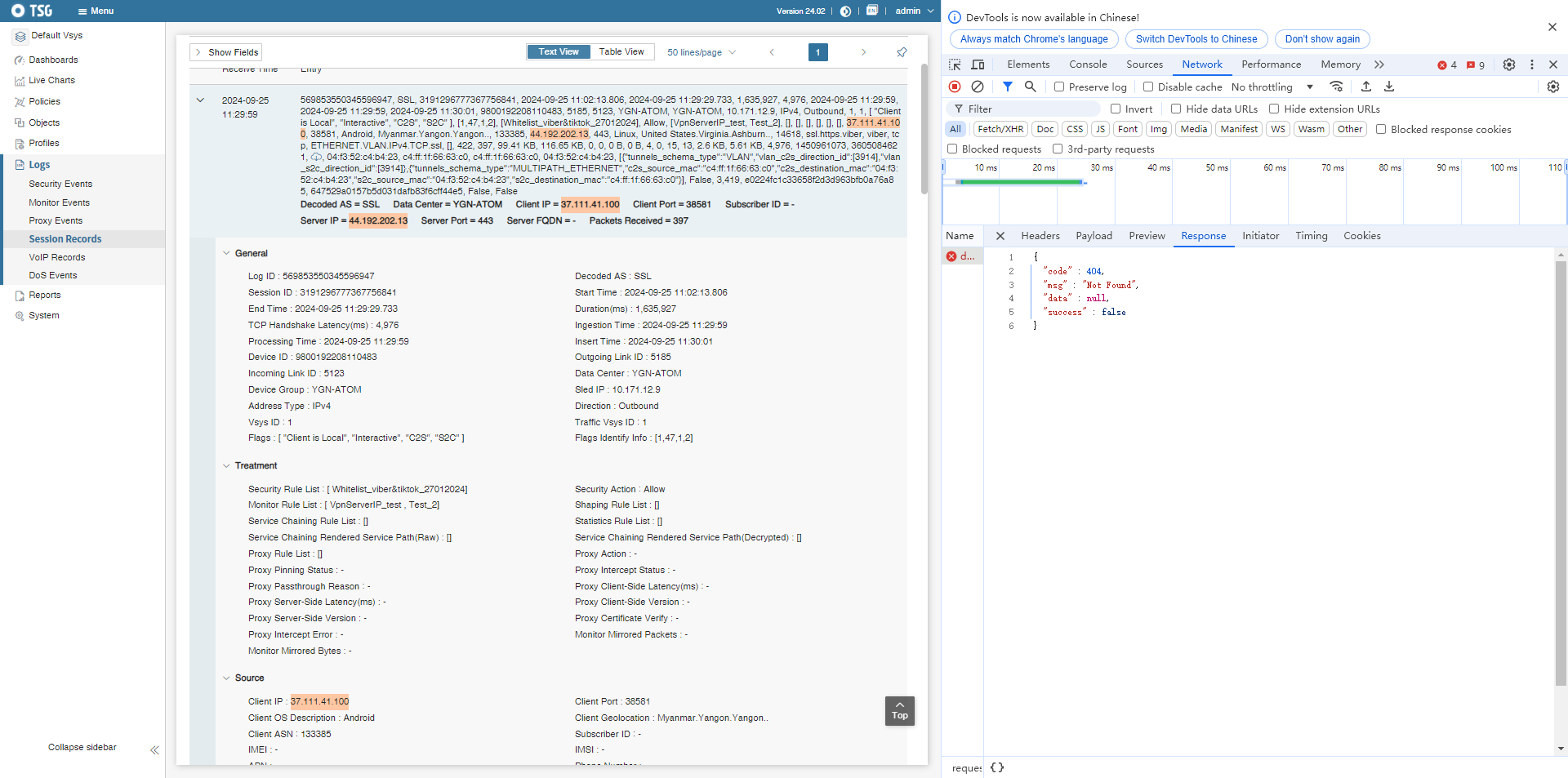Open the network search magnifier
Screen dimensions: 1568x778
pyautogui.click(x=1031, y=87)
